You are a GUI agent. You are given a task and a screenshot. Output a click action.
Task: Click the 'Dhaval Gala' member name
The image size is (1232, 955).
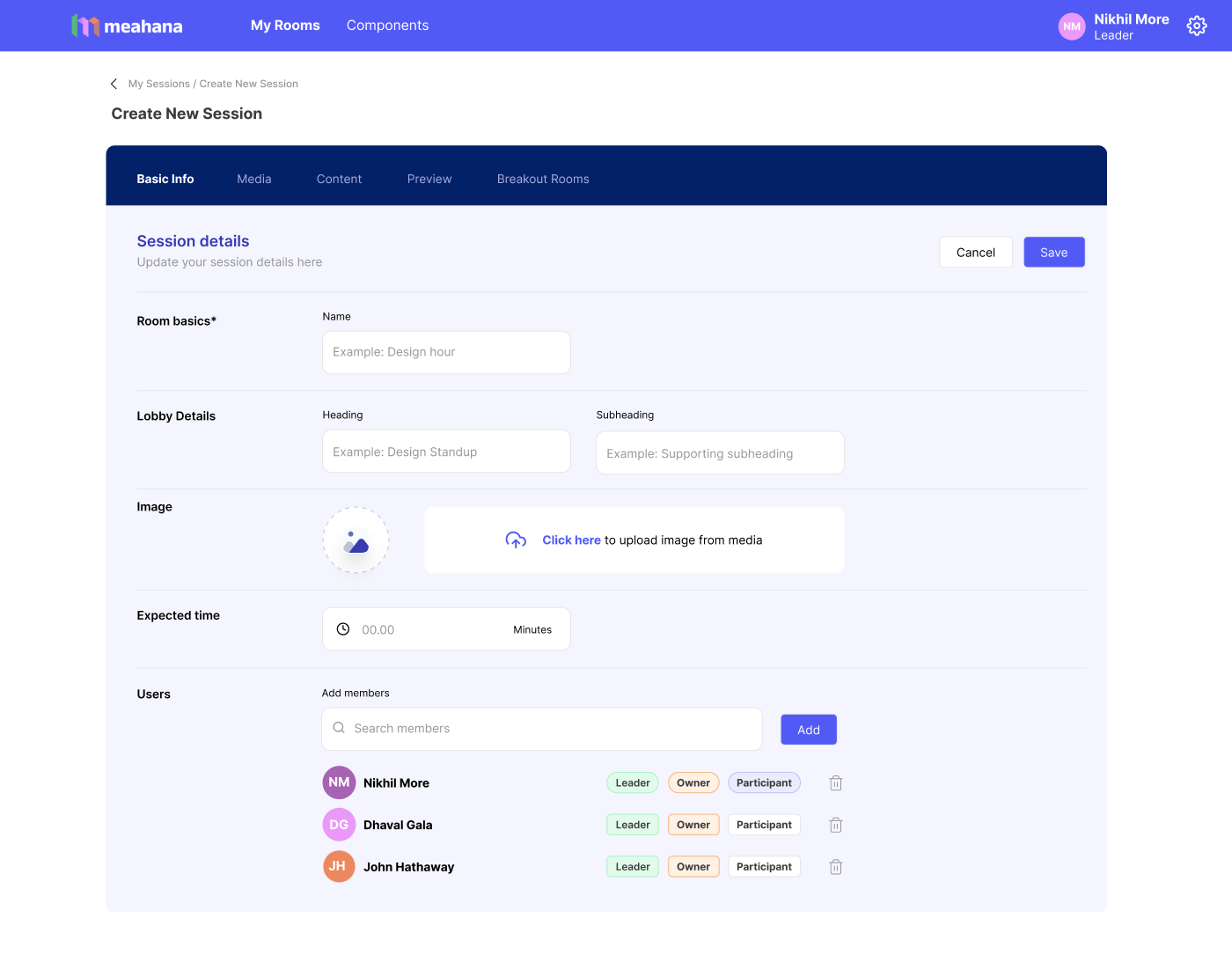click(x=398, y=825)
